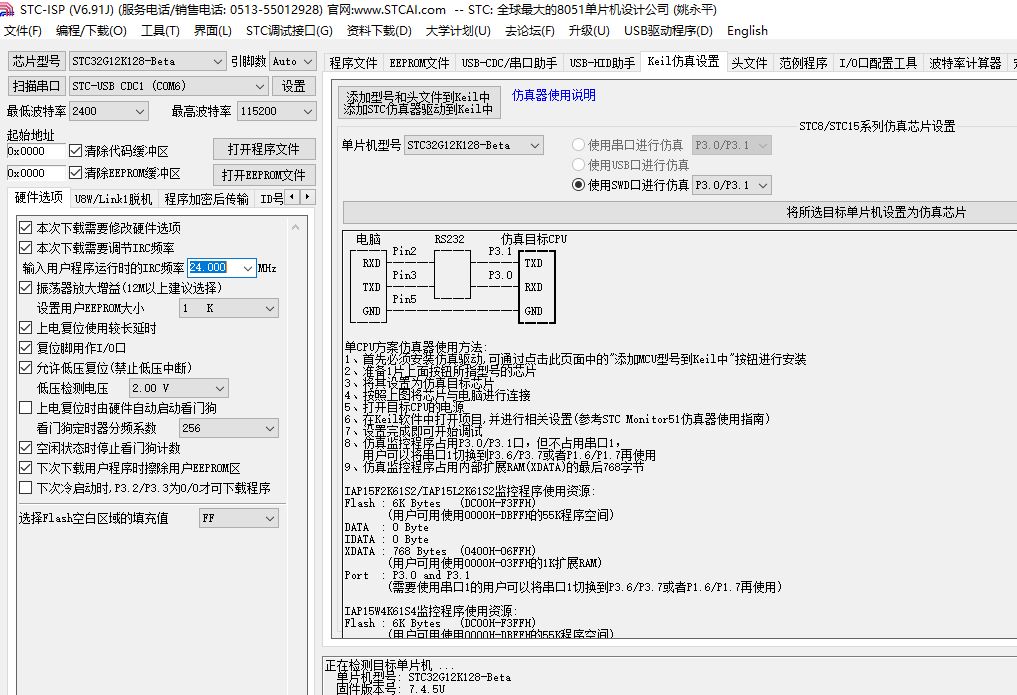Toggle 上电复位使用较长延时 checkbox
The height and width of the screenshot is (695, 1017).
coord(25,328)
